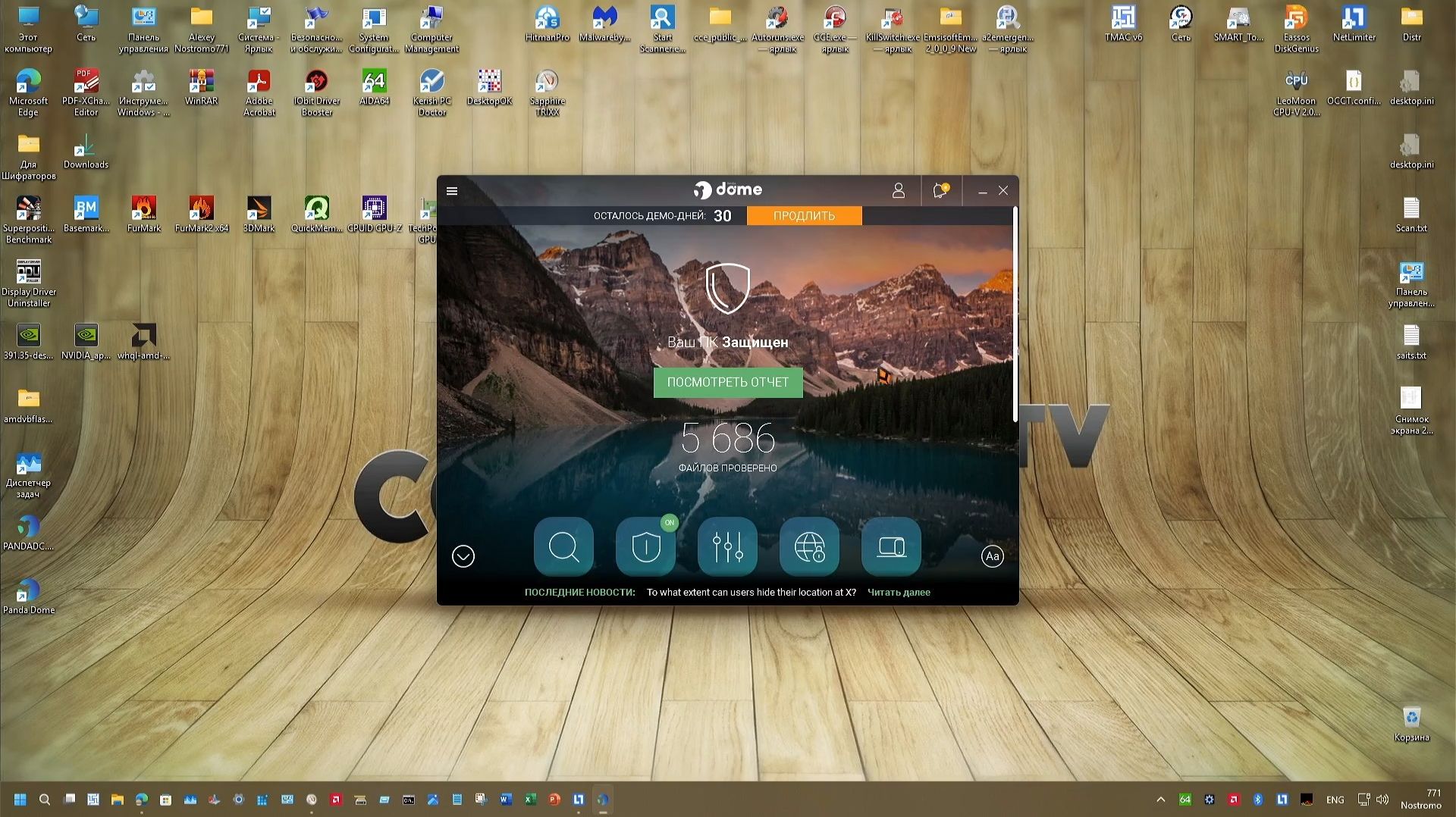Open the devices tile in Panda Dome
This screenshot has height=817, width=1456.
pyautogui.click(x=891, y=546)
